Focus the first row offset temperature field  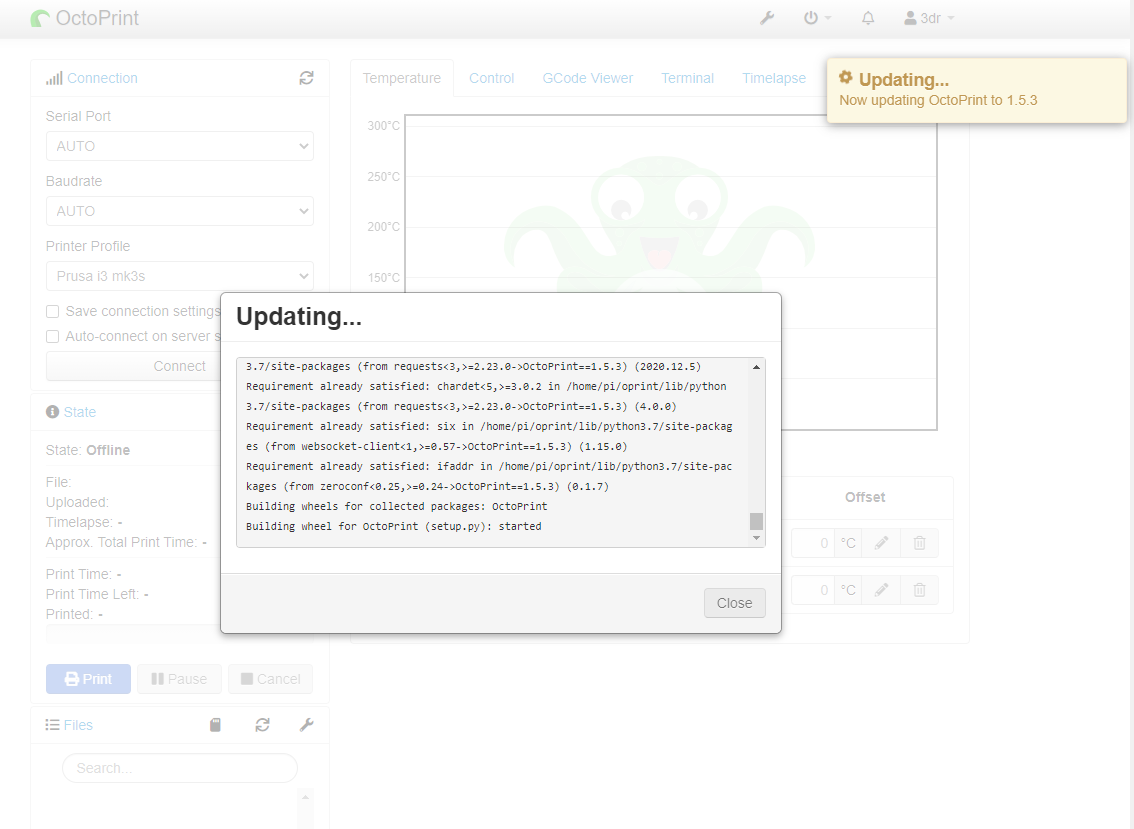click(x=813, y=543)
